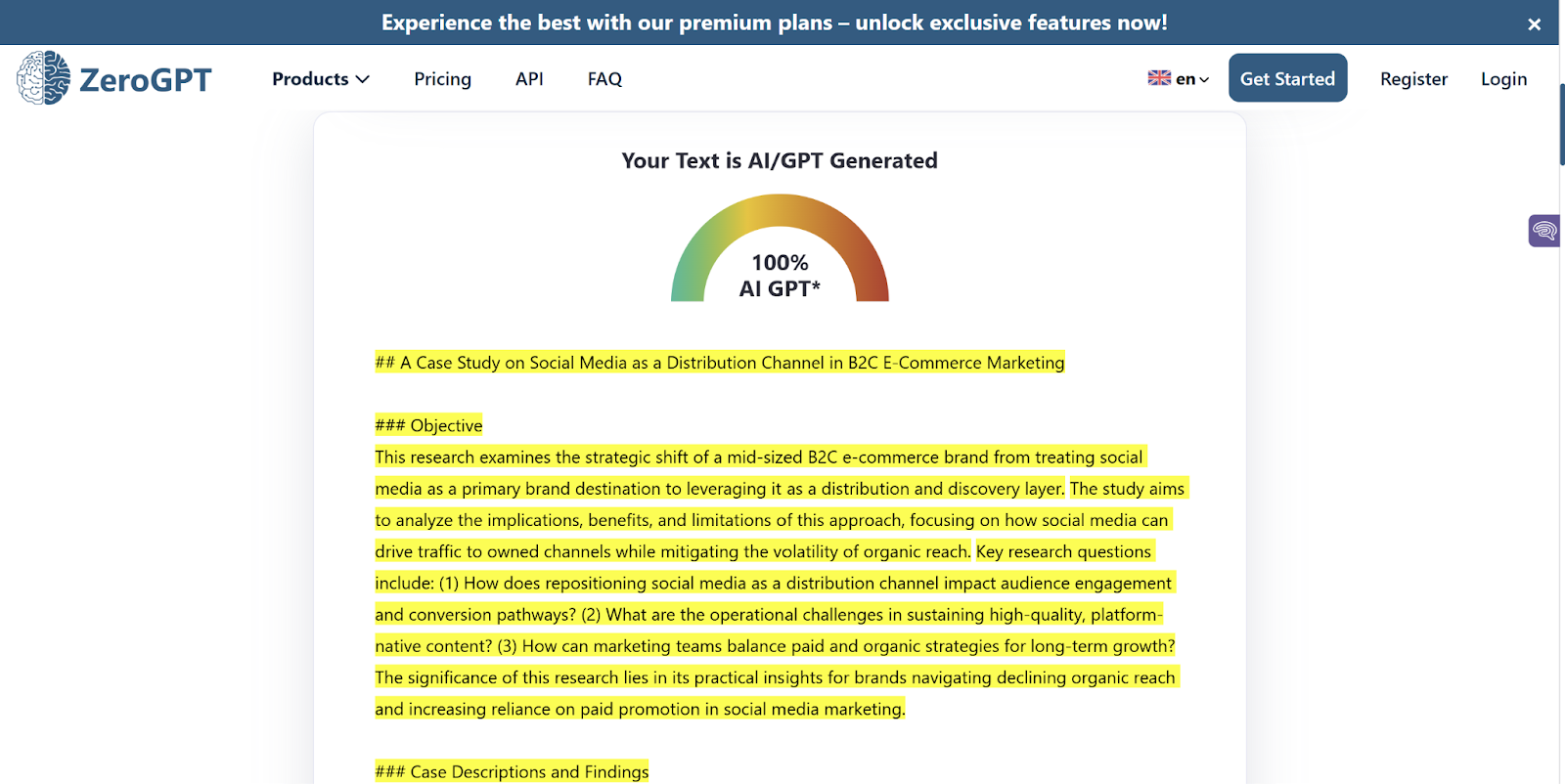
Task: Open the API menu item
Action: click(x=529, y=79)
